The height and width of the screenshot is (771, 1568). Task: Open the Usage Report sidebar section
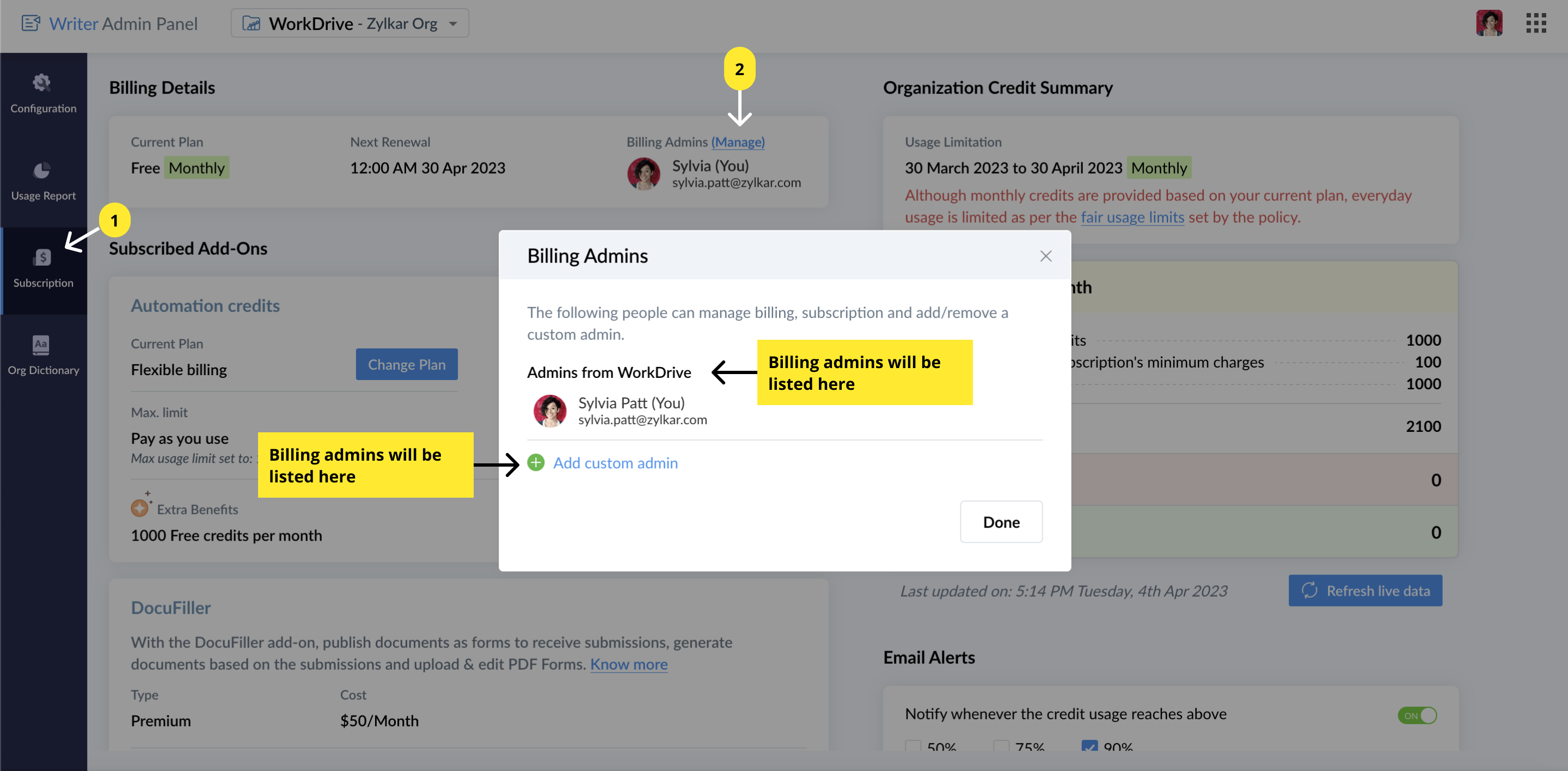[x=43, y=182]
